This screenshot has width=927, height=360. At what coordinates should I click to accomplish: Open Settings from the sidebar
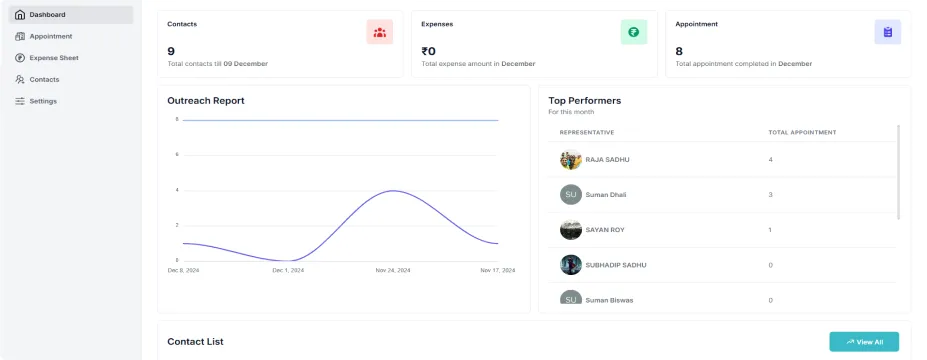click(71, 101)
